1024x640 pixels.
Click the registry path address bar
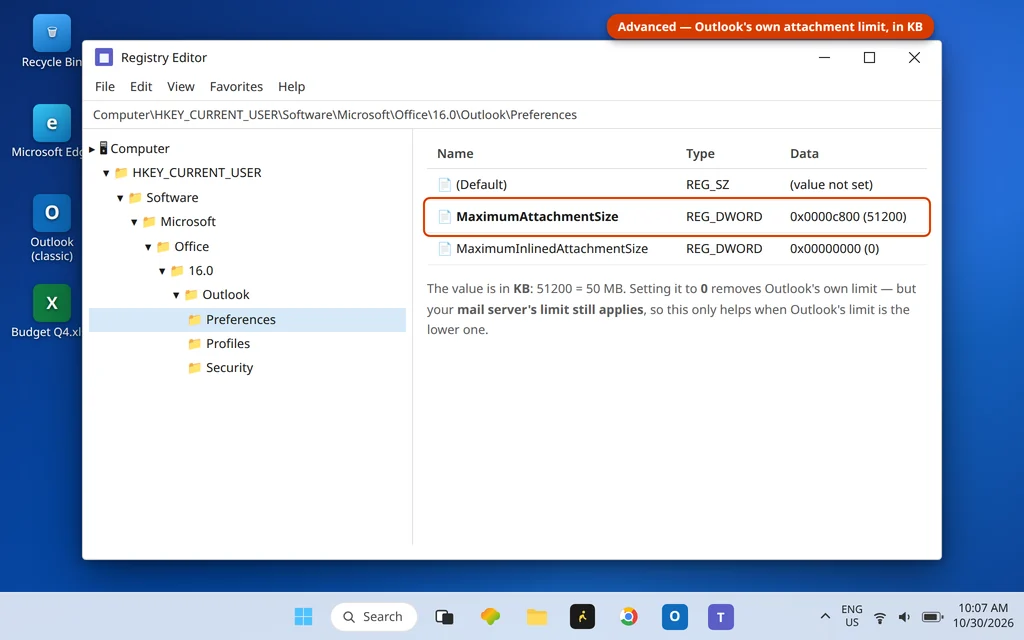(x=512, y=115)
